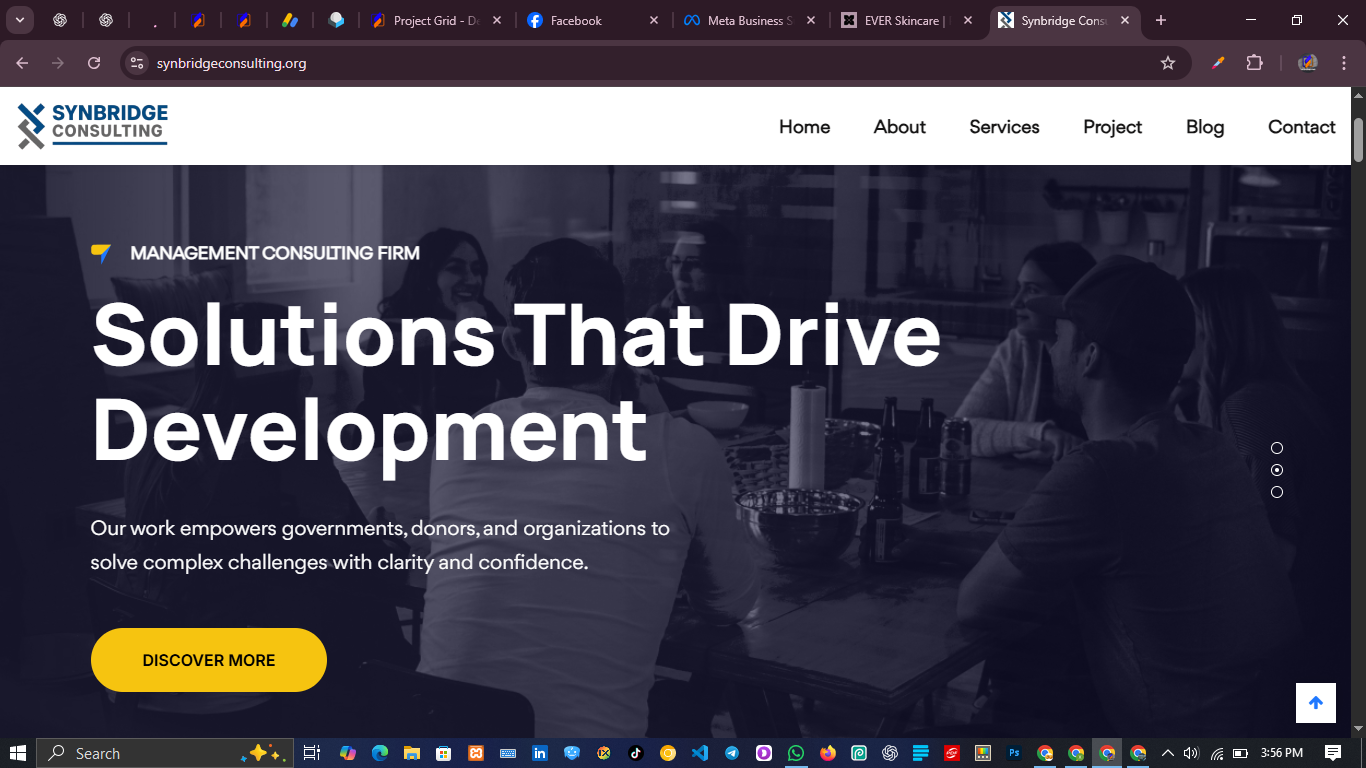1366x768 pixels.
Task: Open the Chrome extensions puzzle icon
Action: (x=1254, y=62)
